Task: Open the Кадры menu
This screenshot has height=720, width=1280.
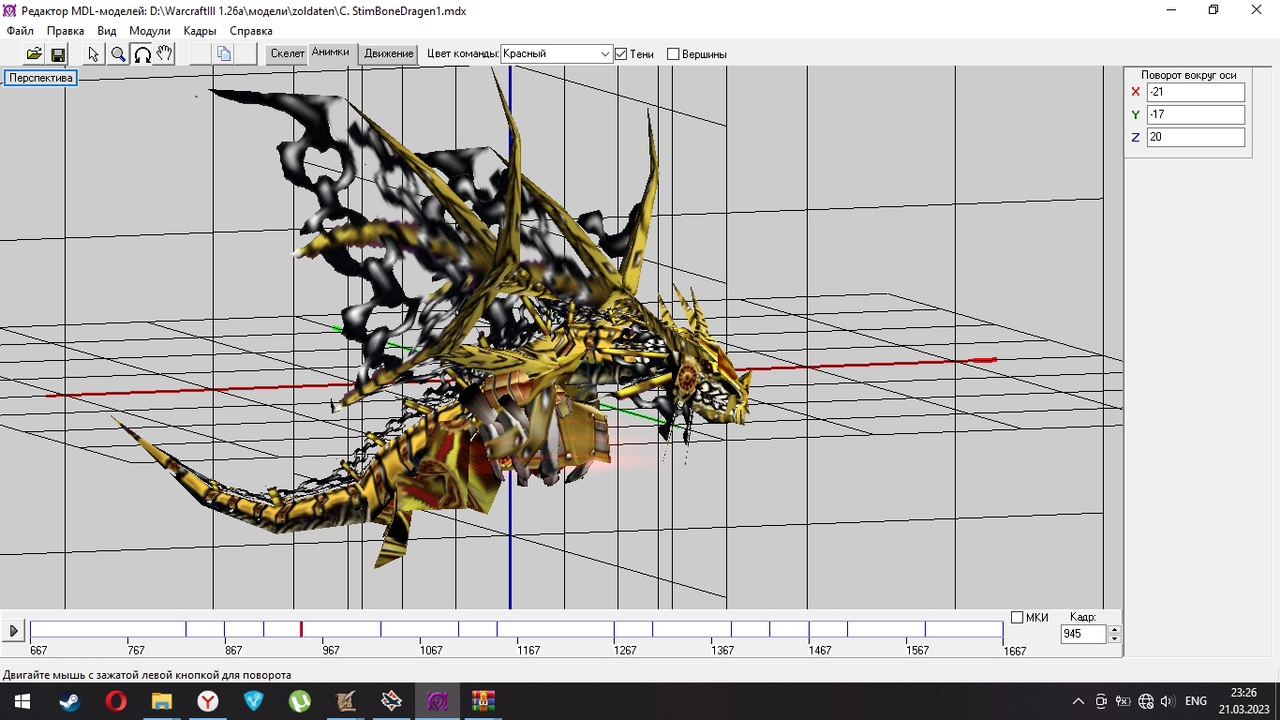Action: tap(200, 31)
